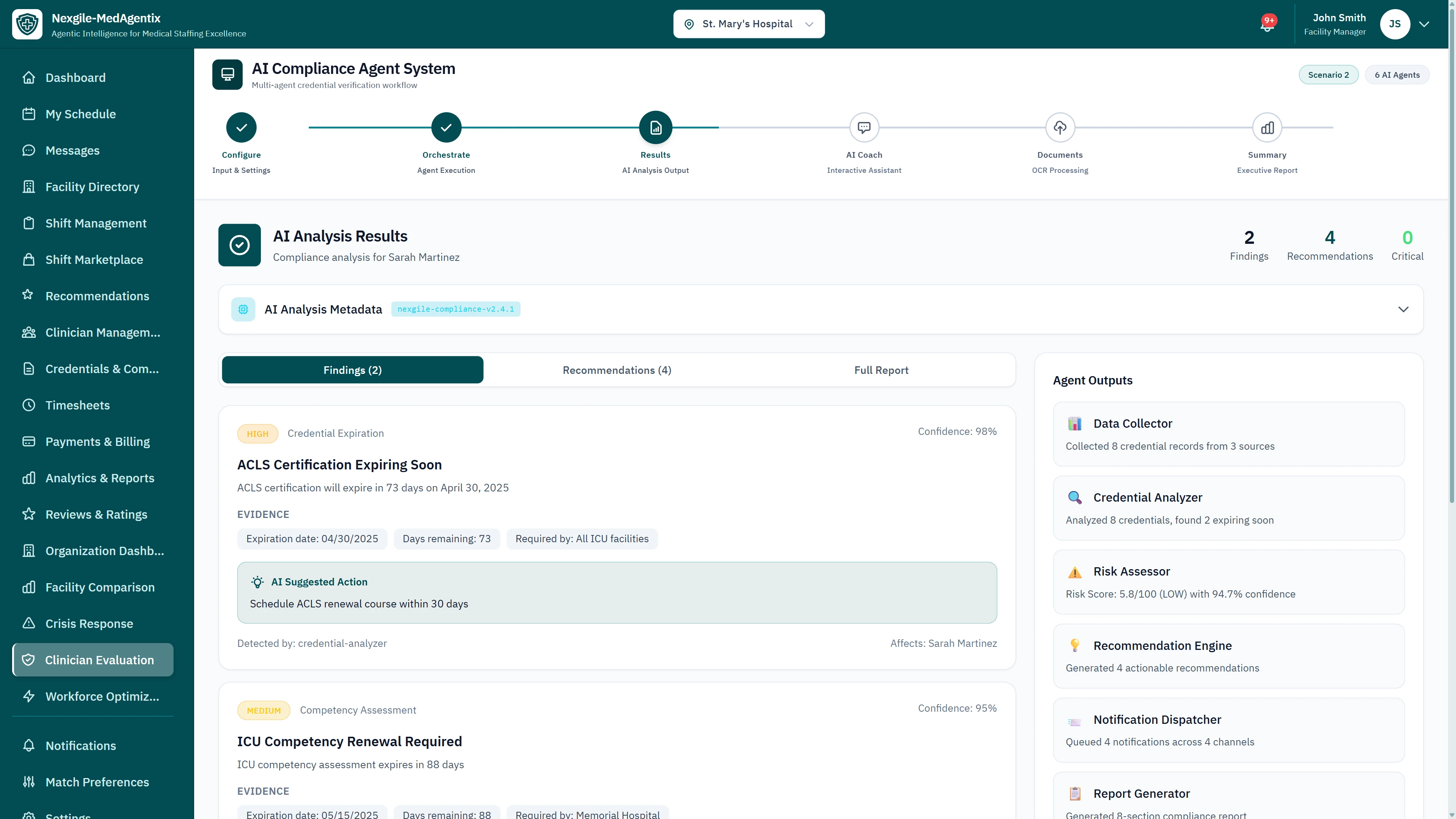Select the Credential Analyzer magnifier icon
This screenshot has height=819, width=1456.
tap(1075, 497)
